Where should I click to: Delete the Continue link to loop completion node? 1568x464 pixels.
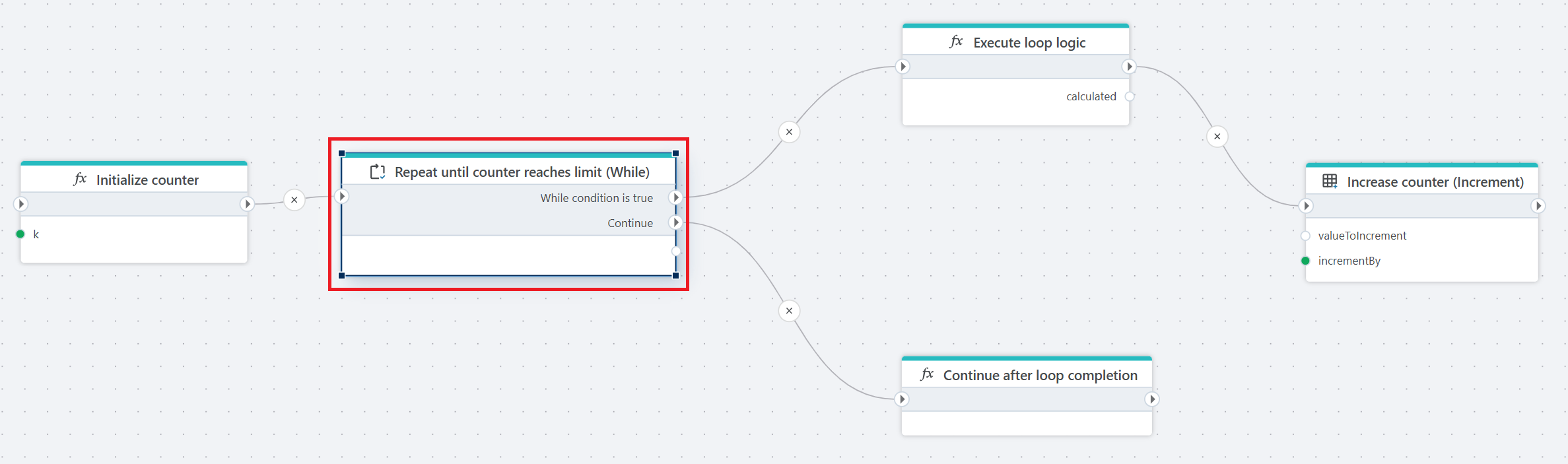tap(789, 311)
